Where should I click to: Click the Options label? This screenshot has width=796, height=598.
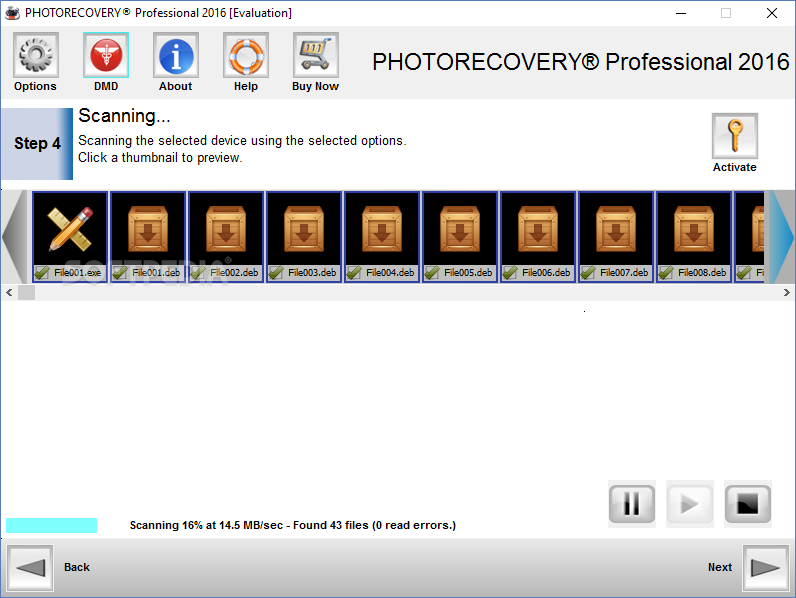tap(35, 86)
